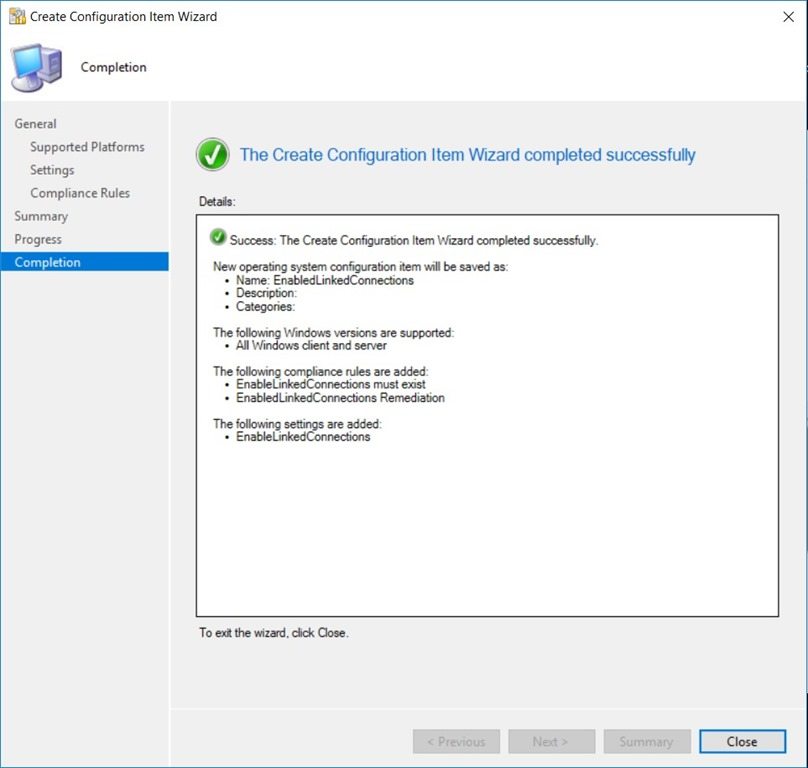
Task: Click the 'Details:' label
Action: click(217, 202)
